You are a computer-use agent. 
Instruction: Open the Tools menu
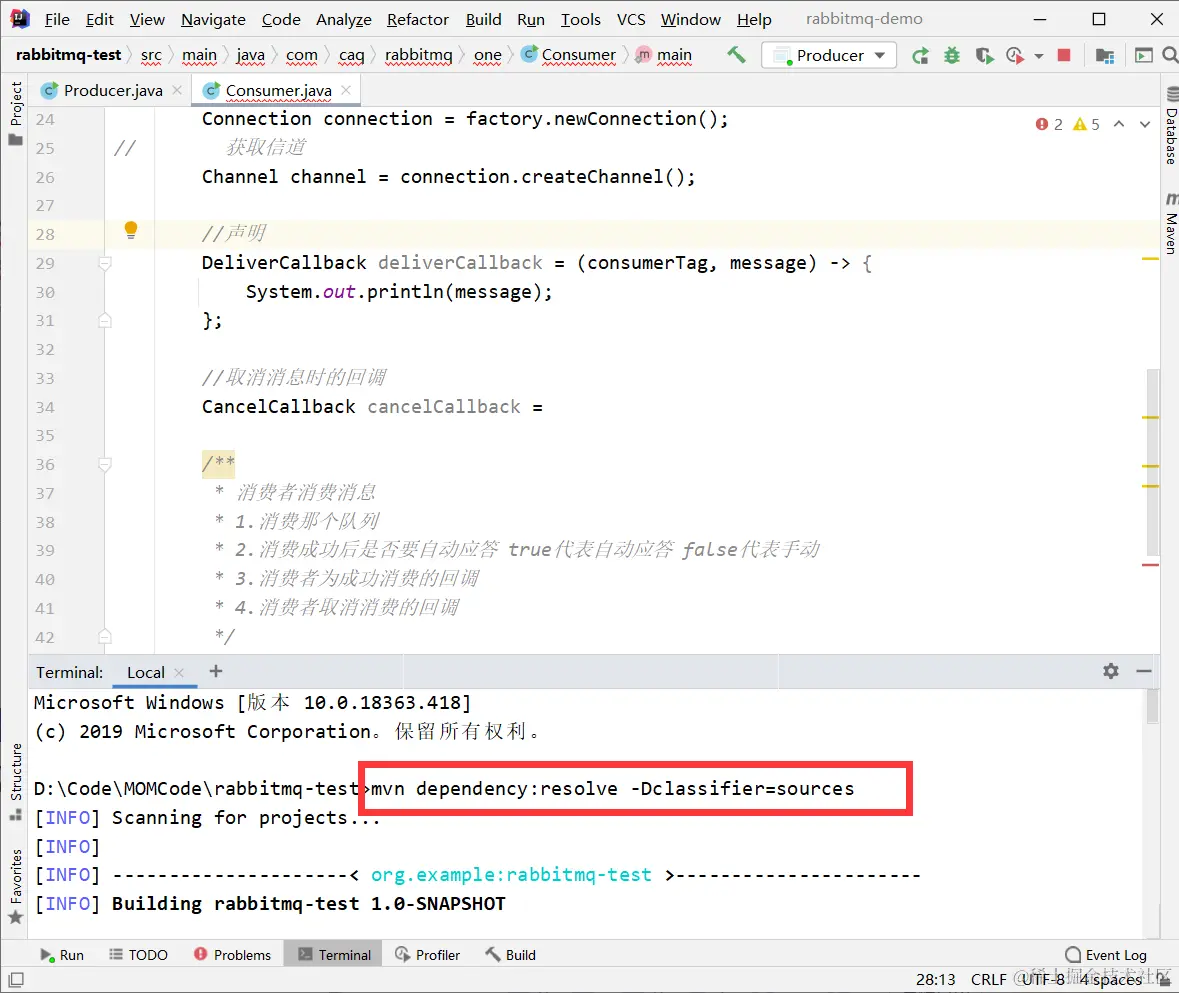[x=580, y=20]
